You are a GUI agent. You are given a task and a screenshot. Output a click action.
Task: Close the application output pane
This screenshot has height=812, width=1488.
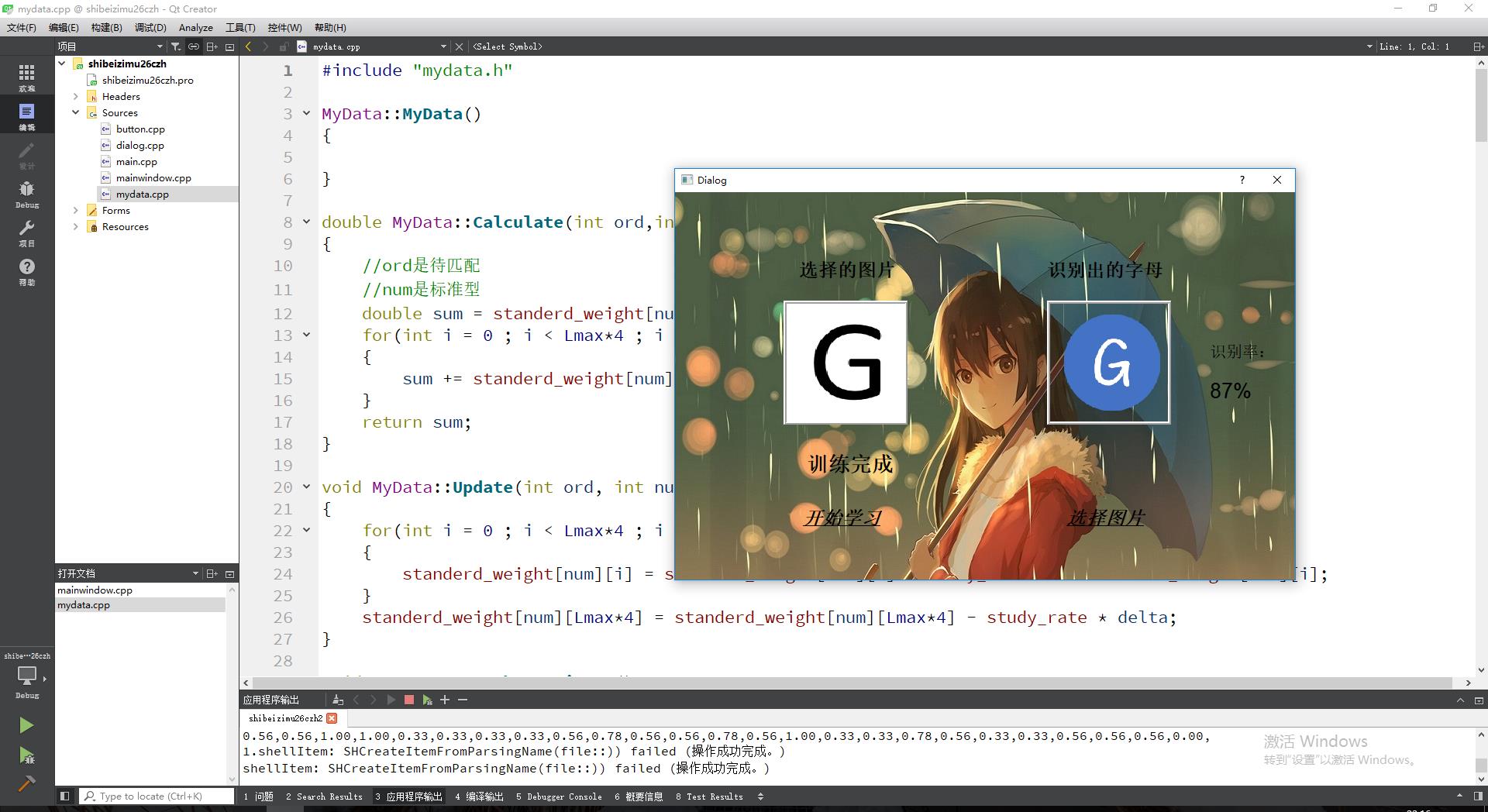click(x=1478, y=700)
